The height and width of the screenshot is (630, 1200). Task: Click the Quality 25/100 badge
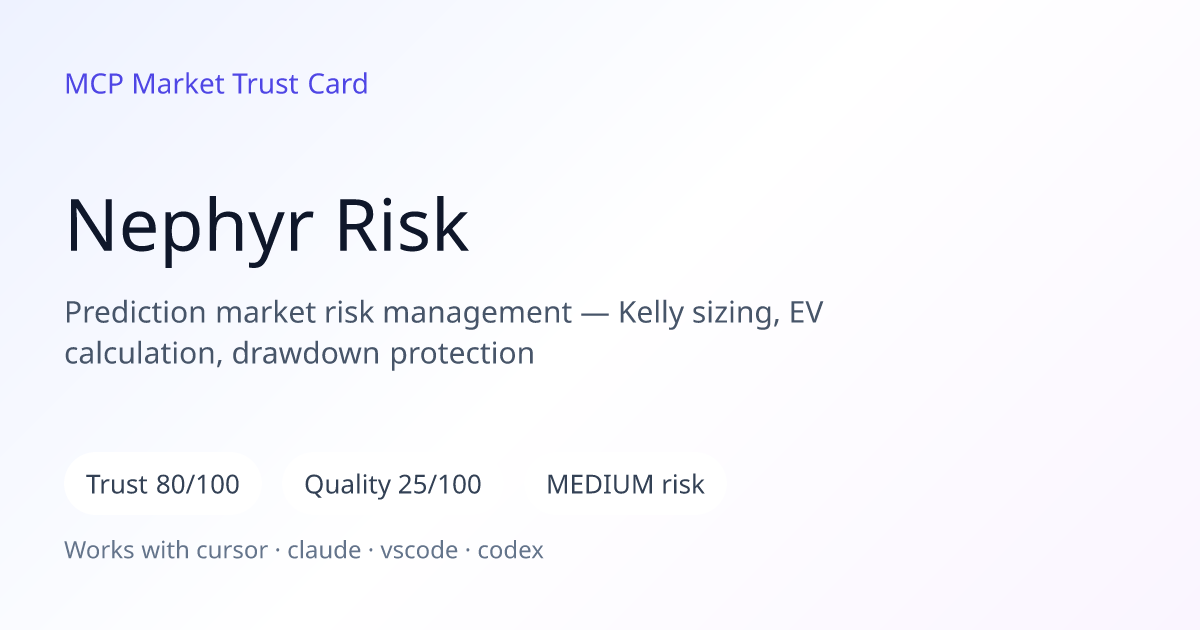(x=393, y=485)
